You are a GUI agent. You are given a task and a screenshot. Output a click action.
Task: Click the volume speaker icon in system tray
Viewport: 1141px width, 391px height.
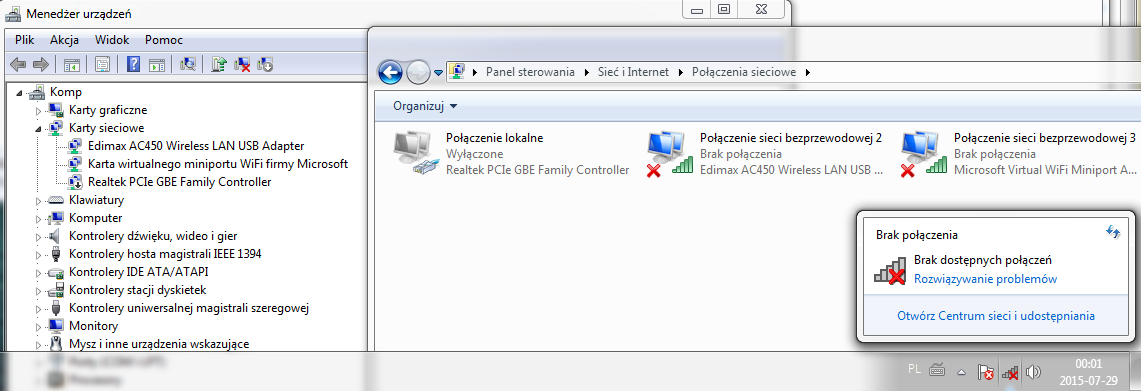pos(1033,372)
